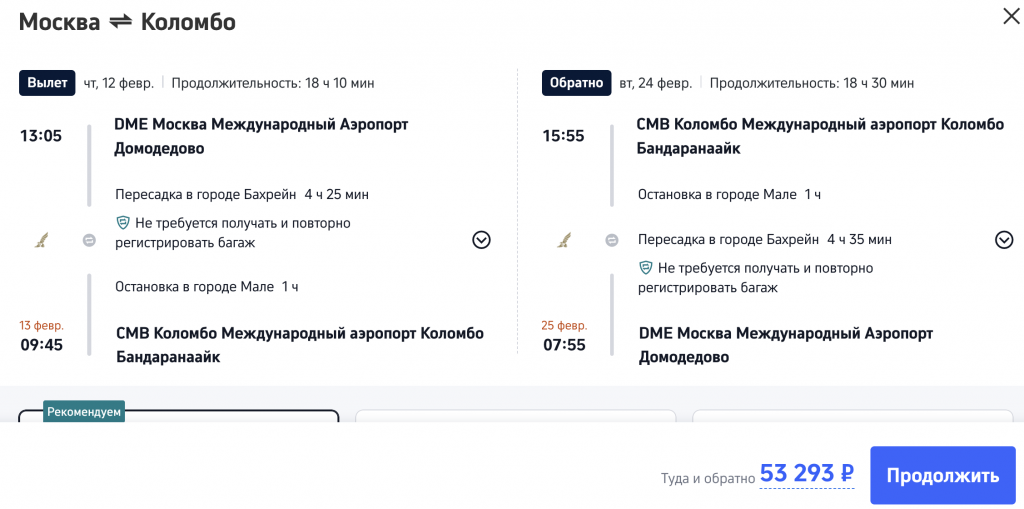Click the airline logo on the return flight
The height and width of the screenshot is (509, 1024).
[566, 240]
